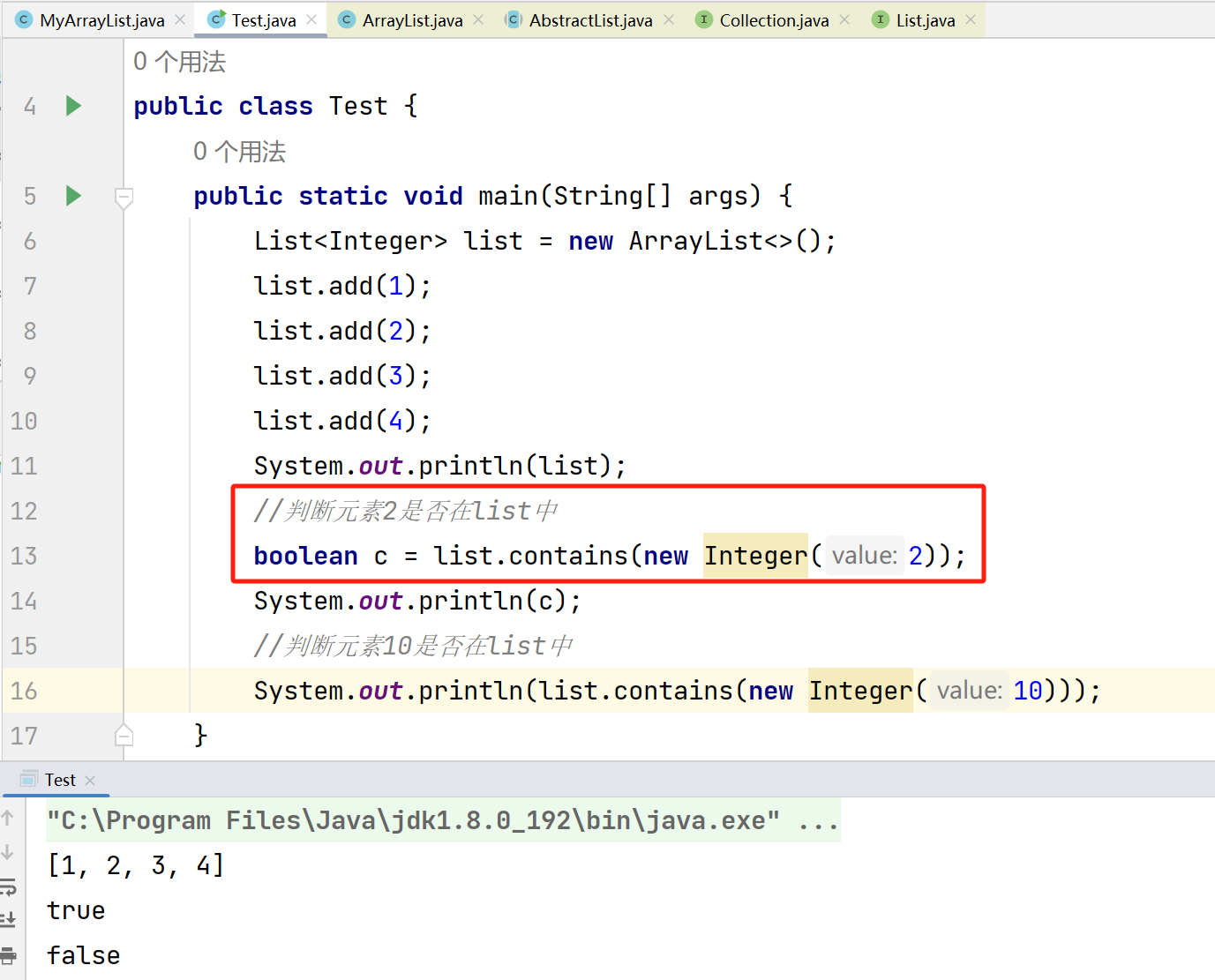Click the class icon on MyArrayList.java tab
The height and width of the screenshot is (980, 1215).
tap(24, 19)
